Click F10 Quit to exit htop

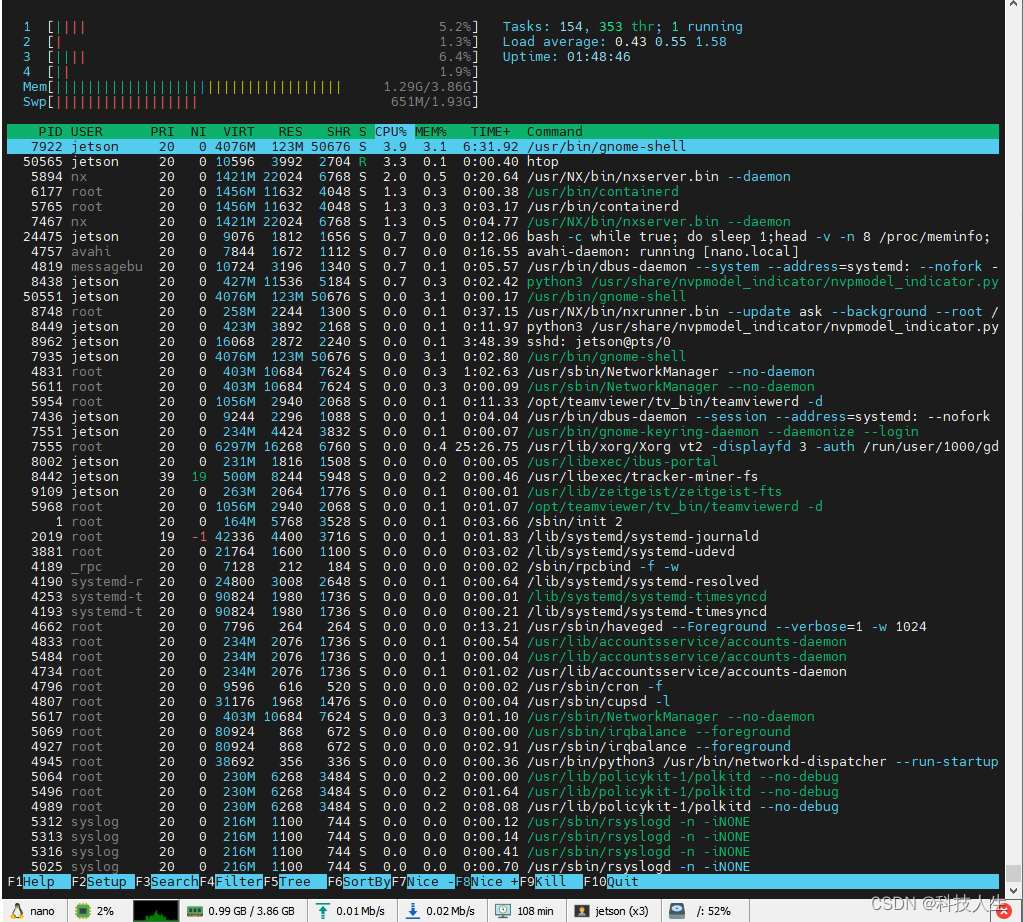click(611, 882)
